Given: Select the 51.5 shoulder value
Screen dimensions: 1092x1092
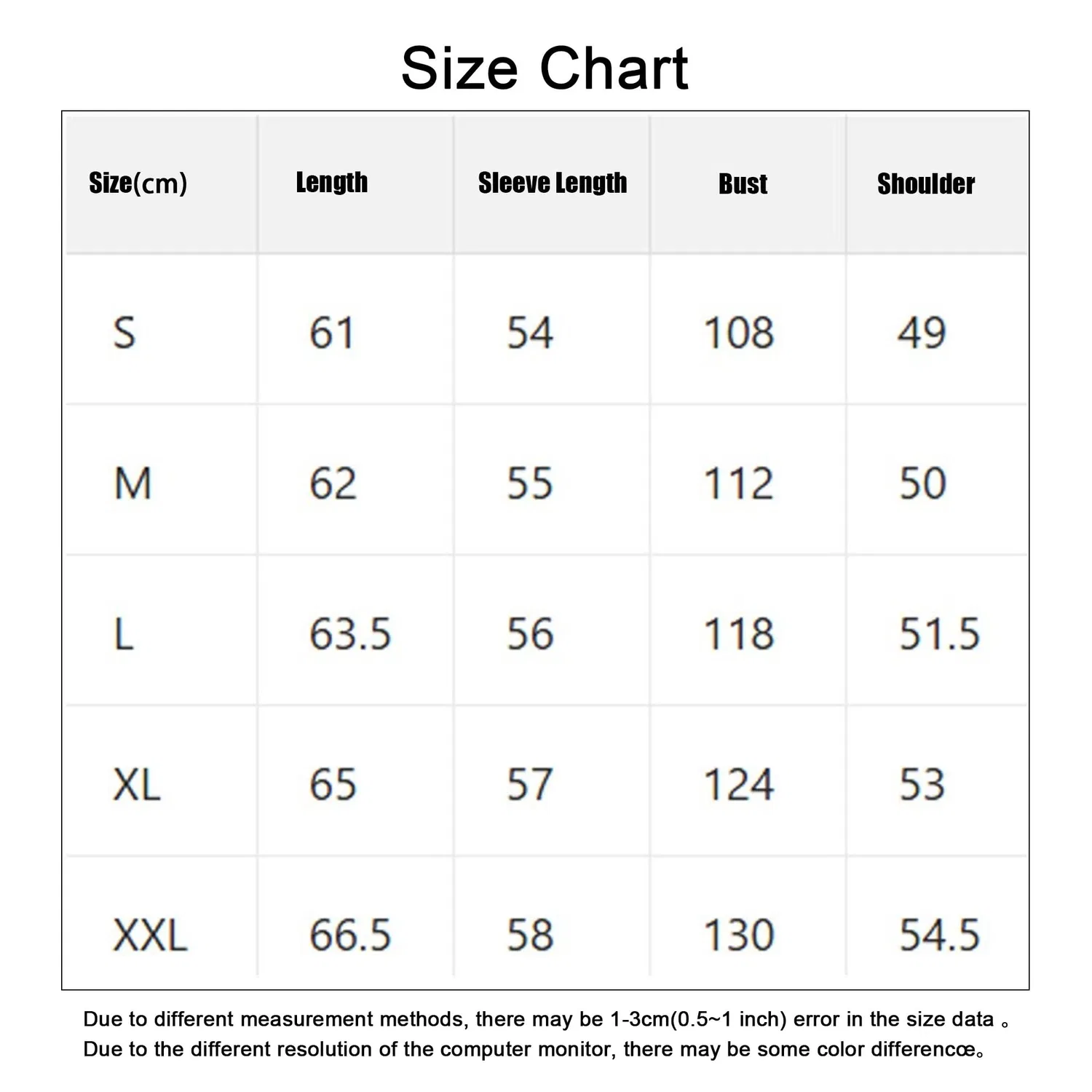Looking at the screenshot, I should tap(940, 634).
